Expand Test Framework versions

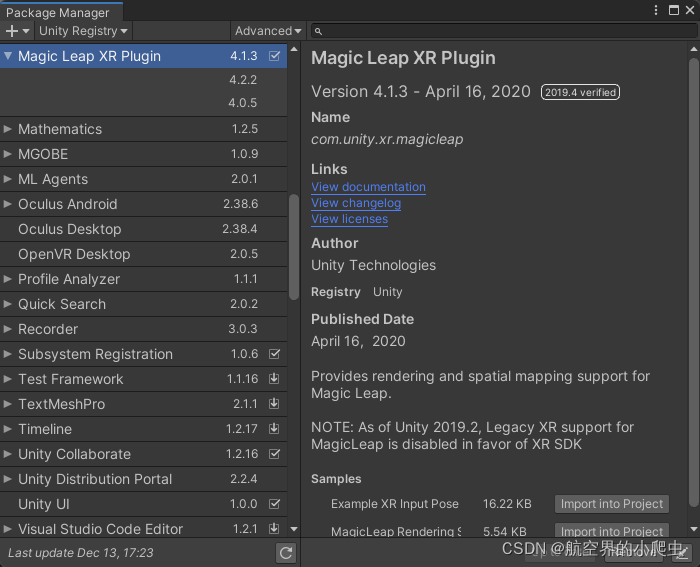click(8, 379)
